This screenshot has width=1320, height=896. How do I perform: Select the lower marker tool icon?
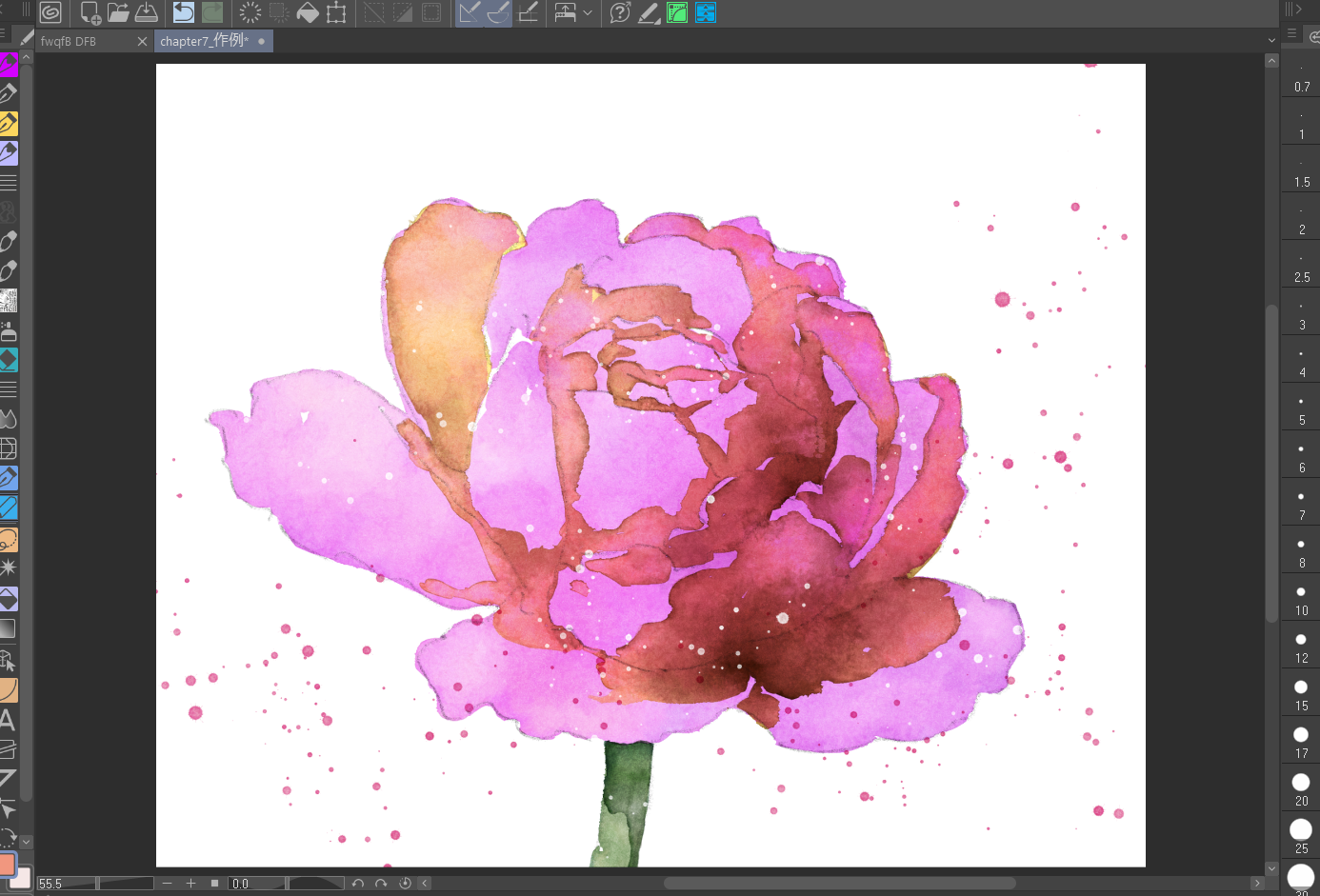point(9,270)
